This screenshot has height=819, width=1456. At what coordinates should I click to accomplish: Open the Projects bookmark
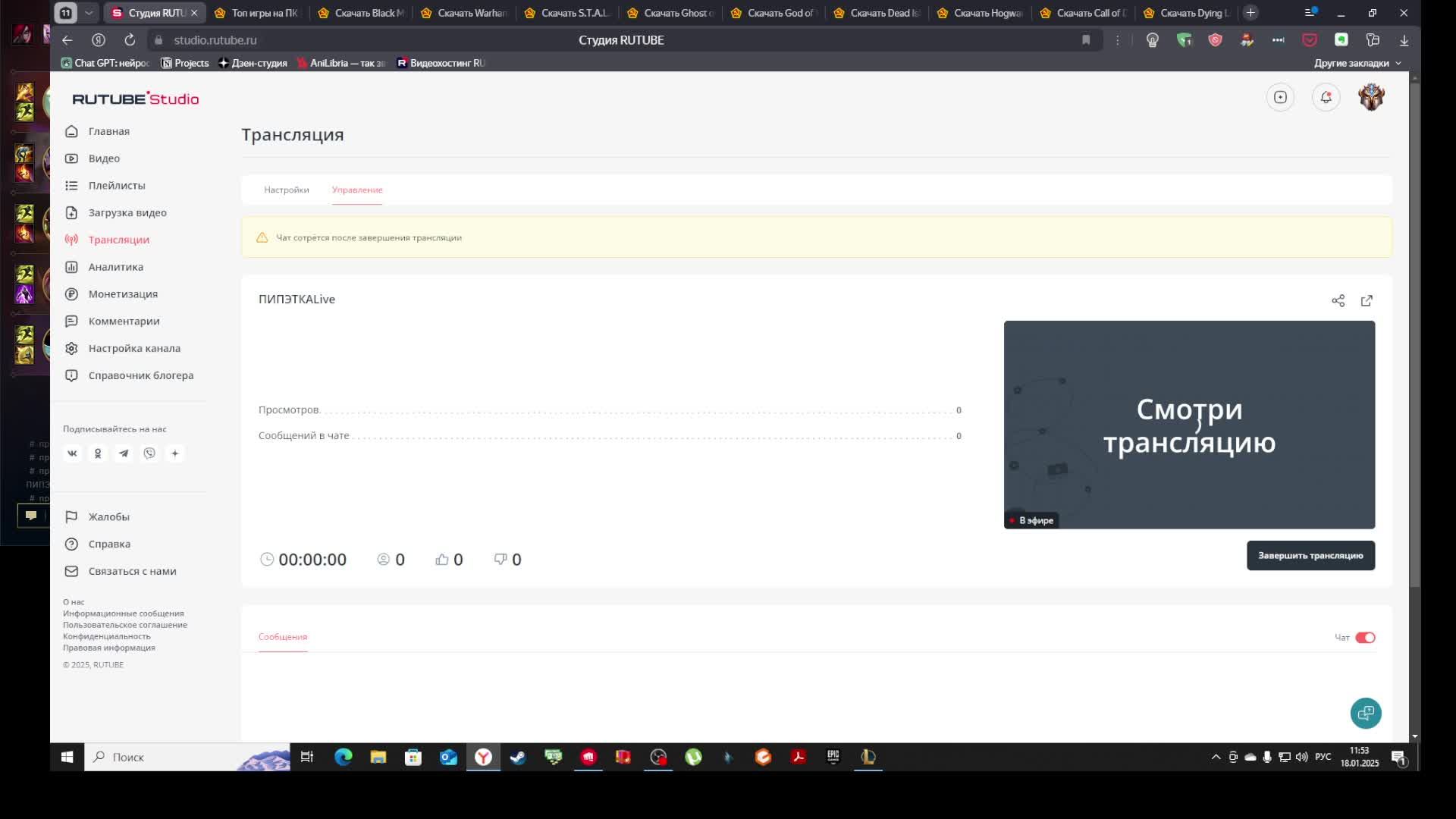point(185,64)
